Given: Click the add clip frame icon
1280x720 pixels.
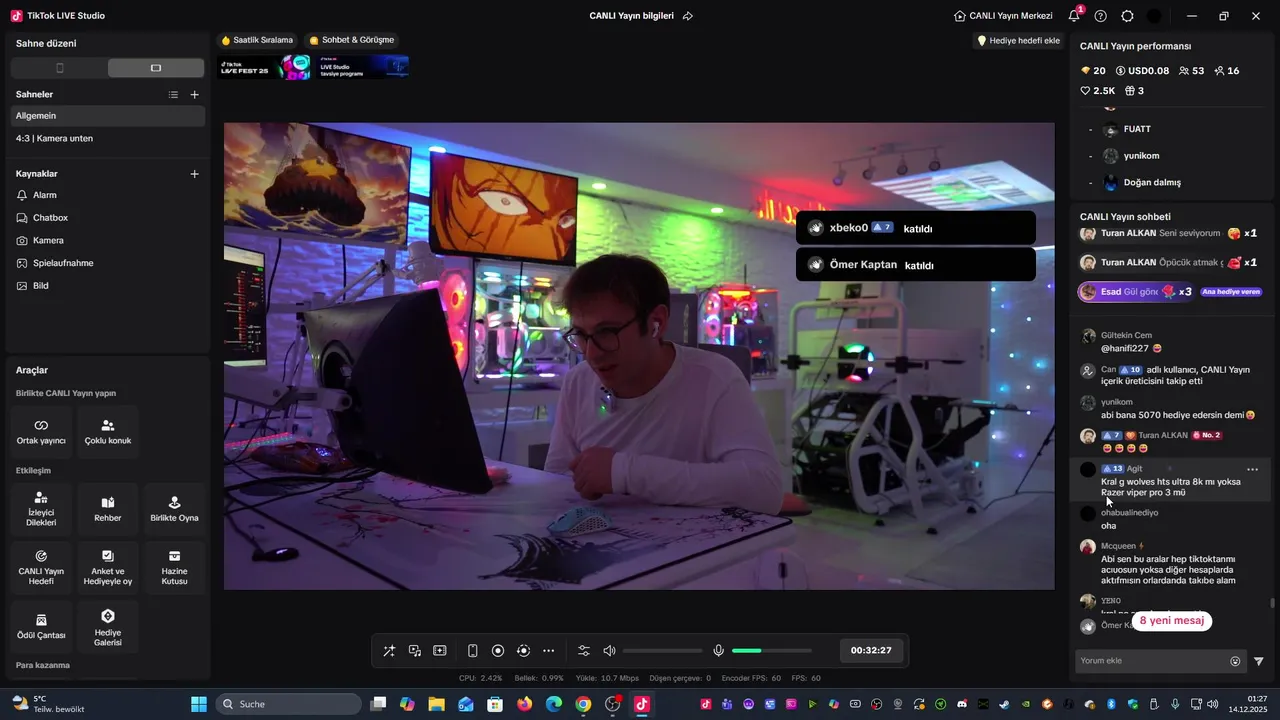Looking at the screenshot, I should click(x=440, y=651).
